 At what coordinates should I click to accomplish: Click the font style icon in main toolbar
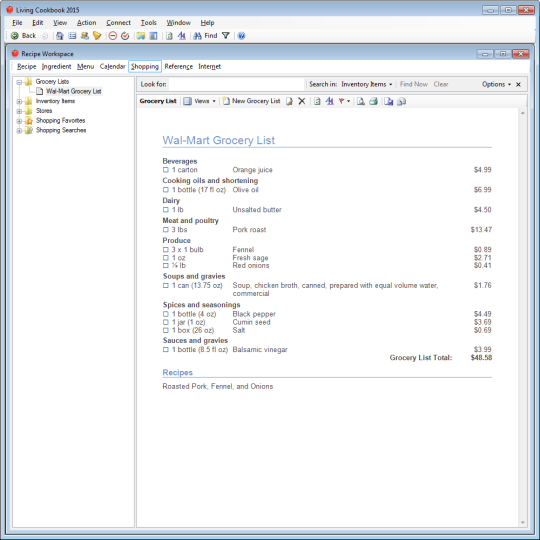(181, 35)
